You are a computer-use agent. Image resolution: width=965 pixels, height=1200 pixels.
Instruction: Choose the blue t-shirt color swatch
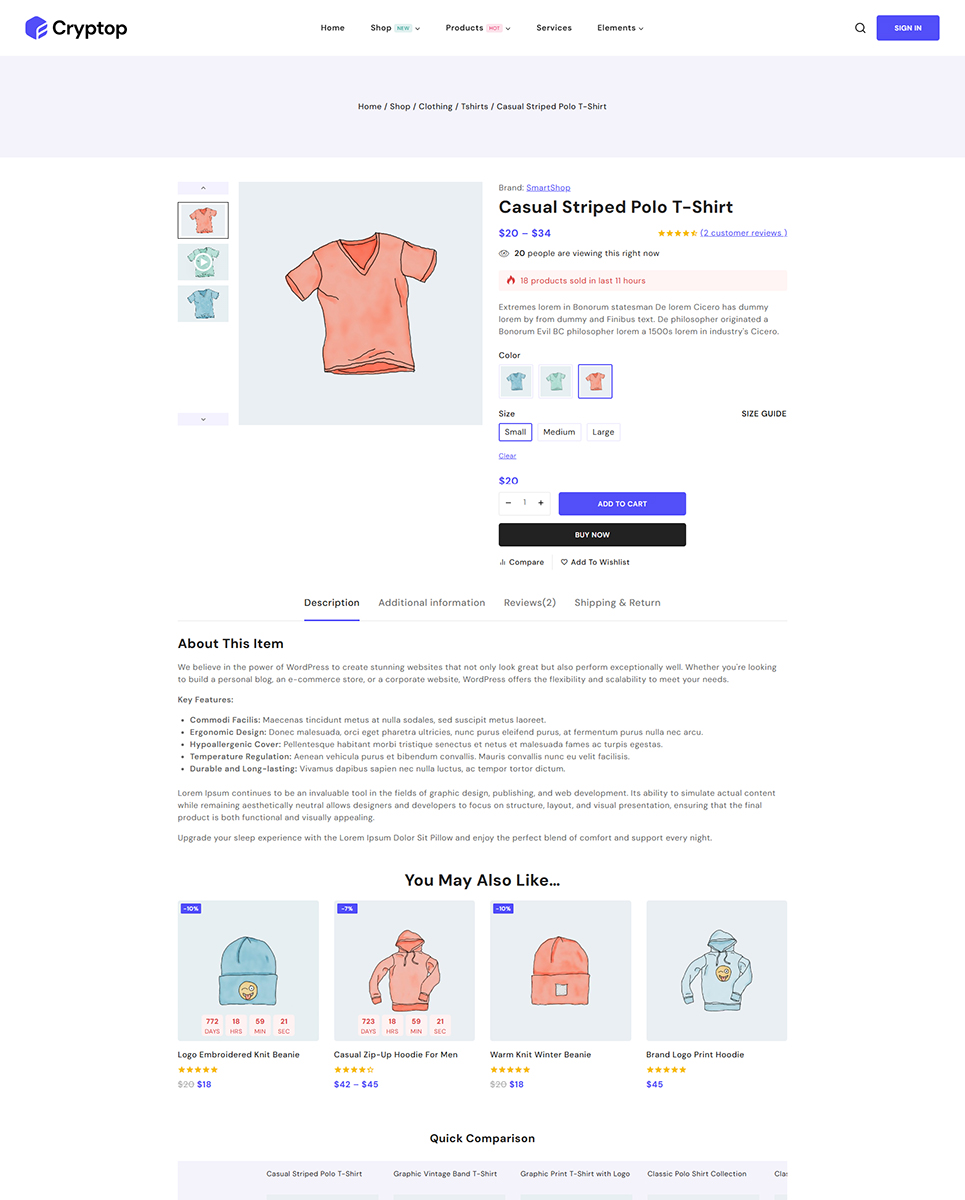[x=516, y=381]
